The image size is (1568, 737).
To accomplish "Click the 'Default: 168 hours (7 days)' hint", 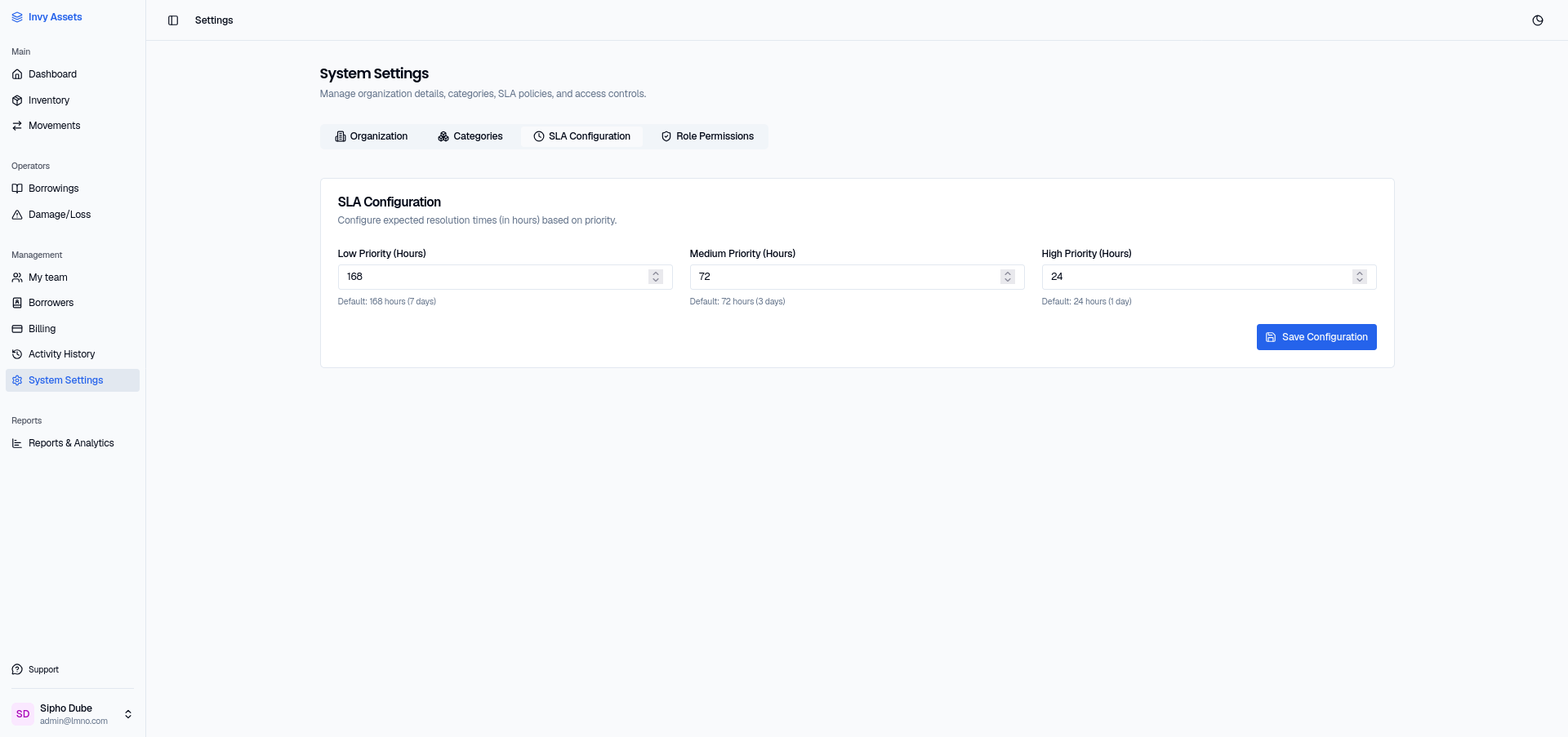I will [x=387, y=302].
